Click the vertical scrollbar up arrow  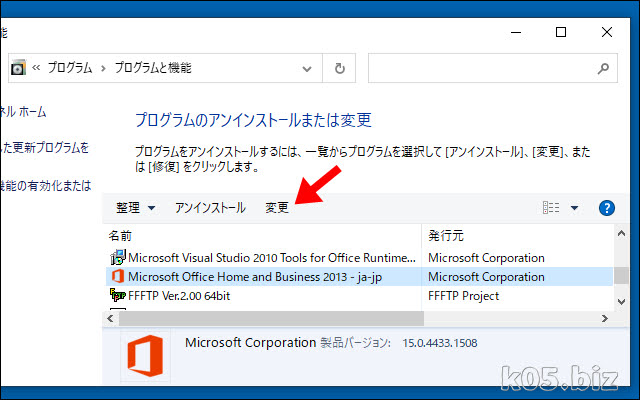pos(621,233)
